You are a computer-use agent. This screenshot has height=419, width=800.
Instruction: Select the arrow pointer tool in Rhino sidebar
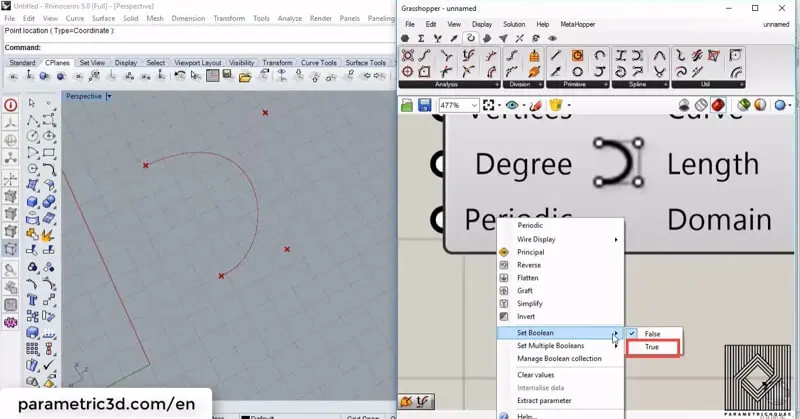31,103
